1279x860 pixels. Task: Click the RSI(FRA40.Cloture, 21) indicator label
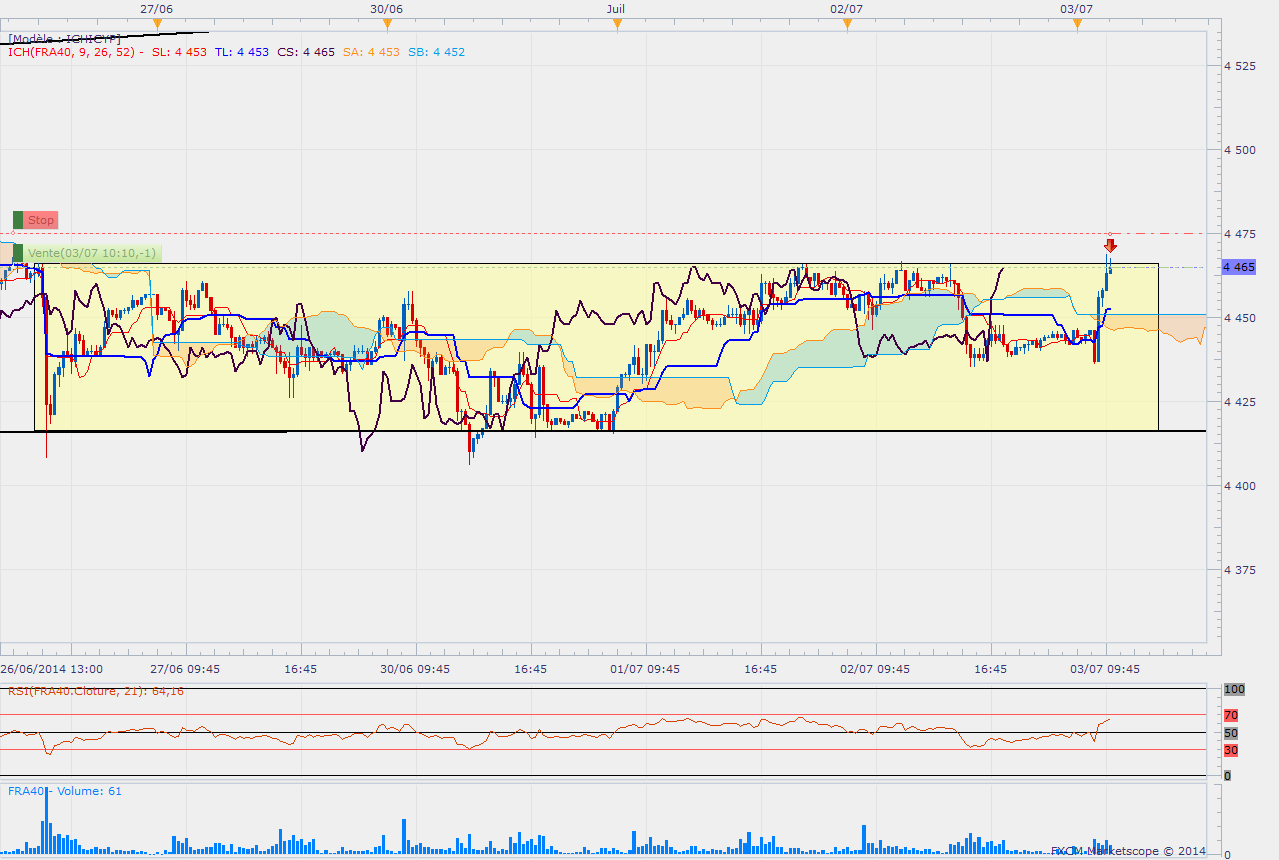(x=95, y=691)
